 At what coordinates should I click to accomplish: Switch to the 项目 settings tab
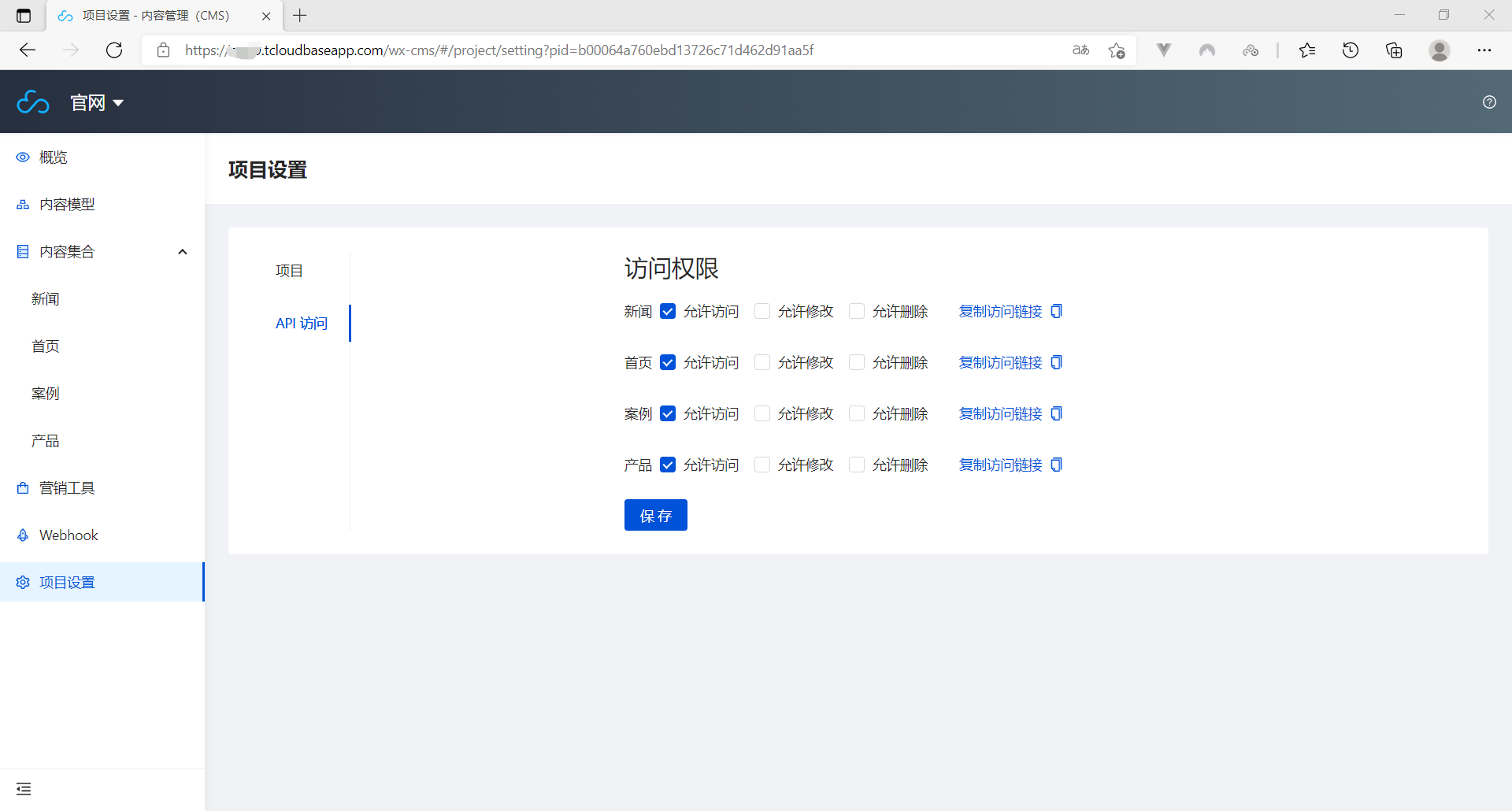coord(289,271)
